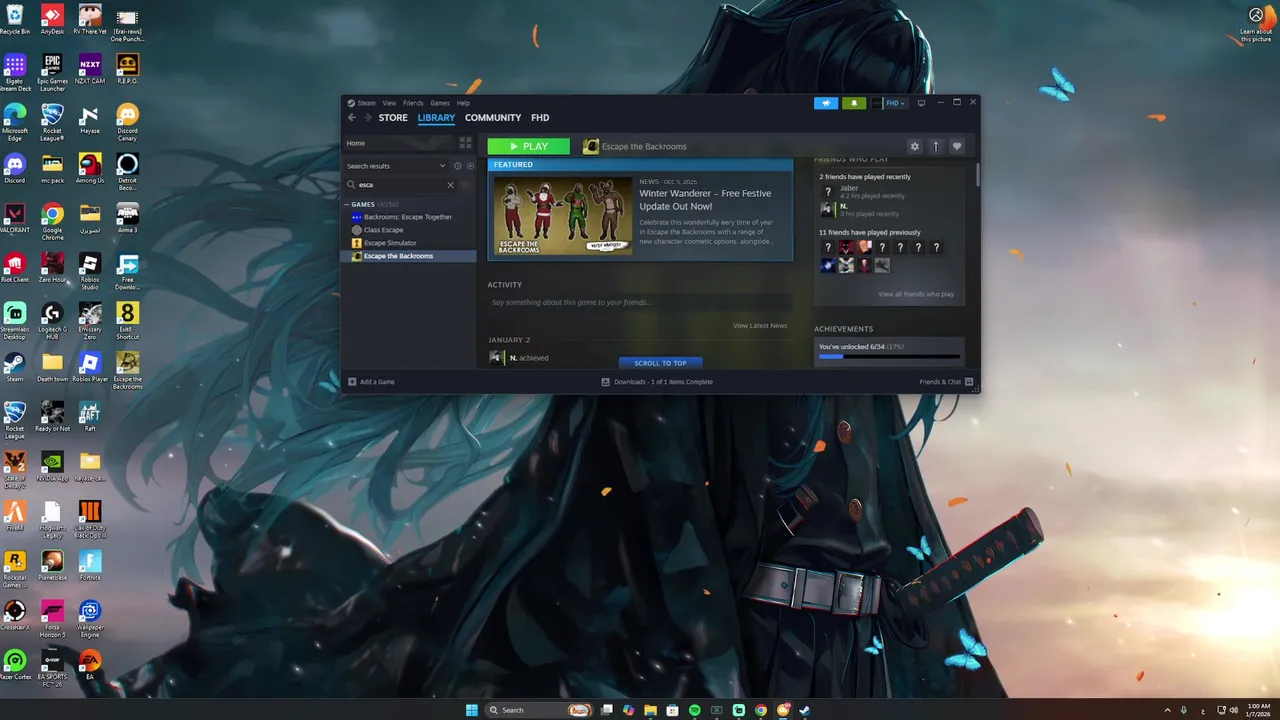Viewport: 1280px width, 720px height.
Task: Switch to the COMMUNITY tab
Action: [493, 118]
